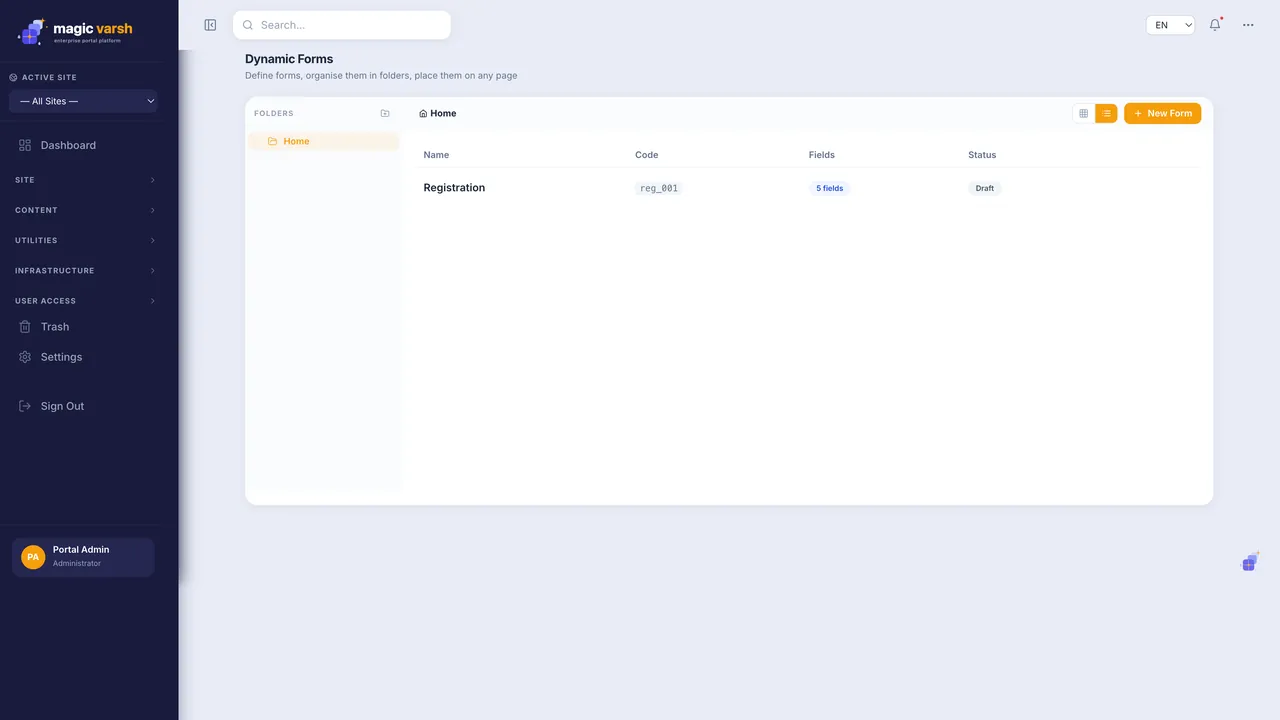Switch to grid view

(1083, 114)
